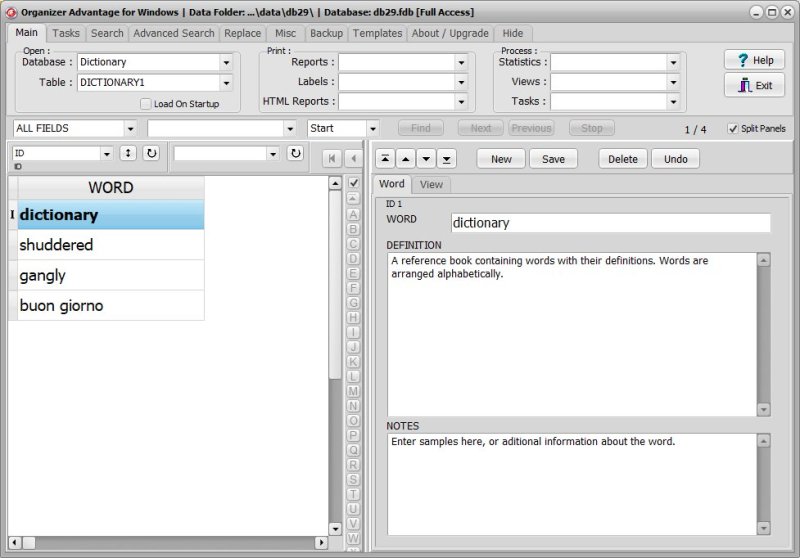This screenshot has width=800, height=558.
Task: Click the New record button
Action: pyautogui.click(x=501, y=159)
